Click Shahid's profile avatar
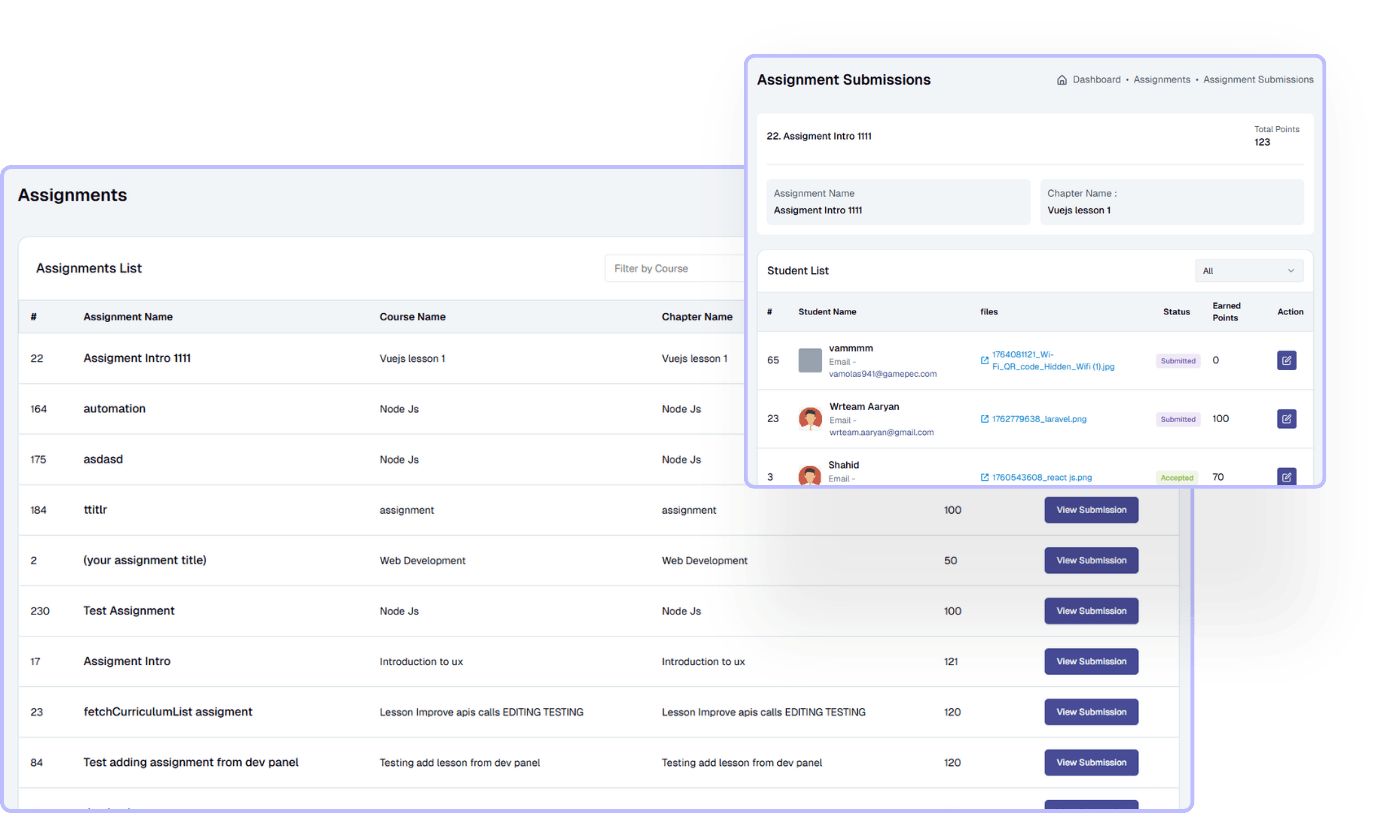Screen dimensions: 1389x814 pos(810,475)
